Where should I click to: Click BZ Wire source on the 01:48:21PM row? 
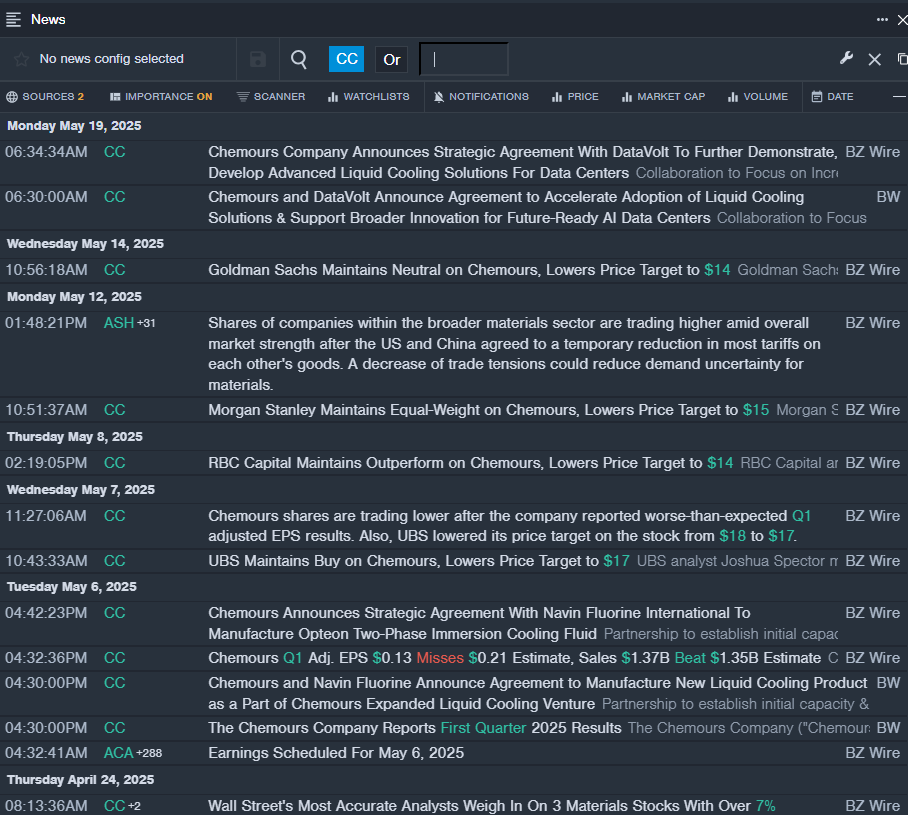coord(873,323)
